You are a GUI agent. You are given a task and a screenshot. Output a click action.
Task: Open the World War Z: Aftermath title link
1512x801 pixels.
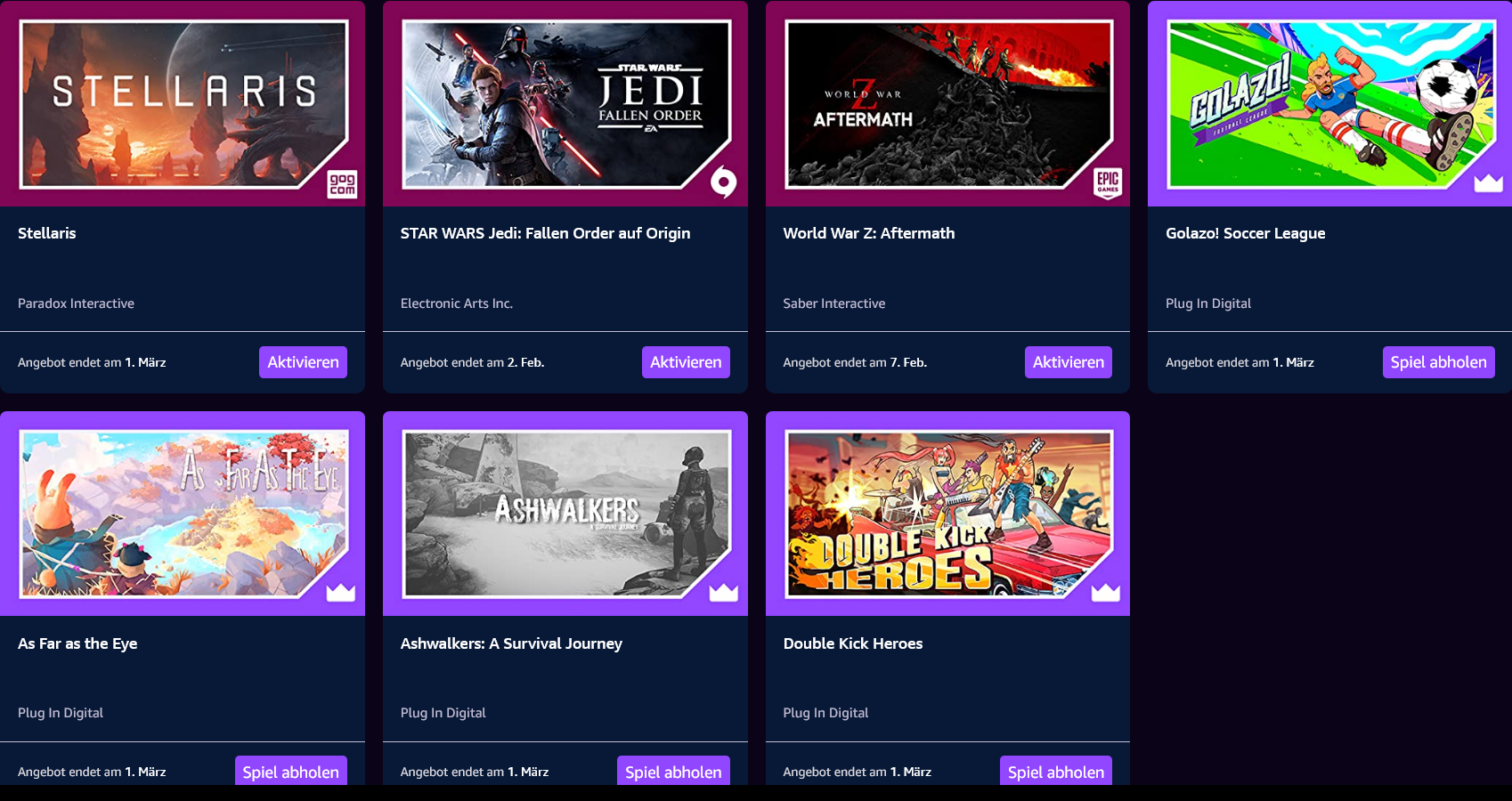tap(869, 233)
